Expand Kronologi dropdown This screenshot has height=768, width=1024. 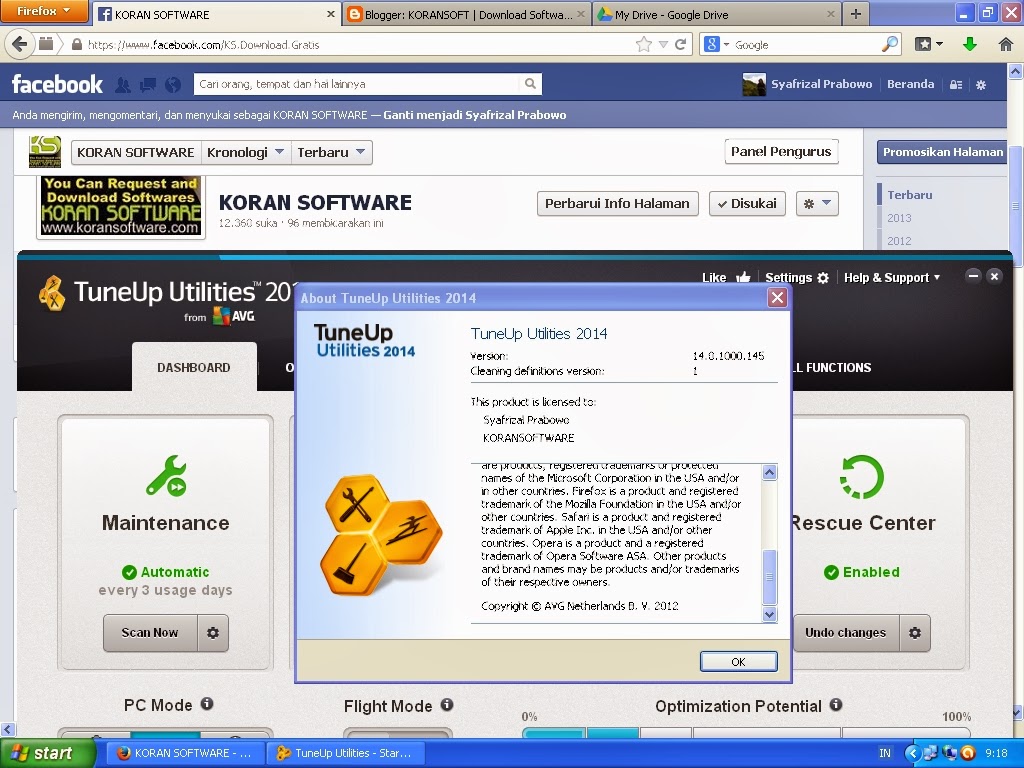(246, 152)
